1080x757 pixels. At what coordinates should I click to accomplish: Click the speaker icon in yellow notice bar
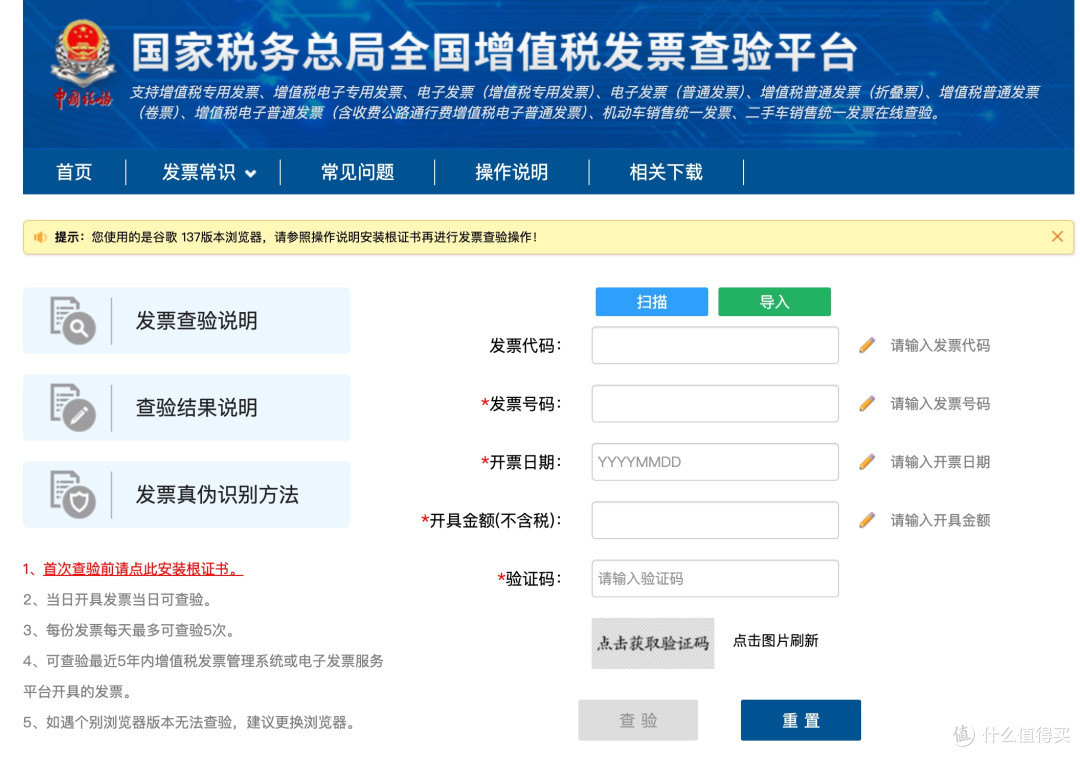pyautogui.click(x=40, y=237)
